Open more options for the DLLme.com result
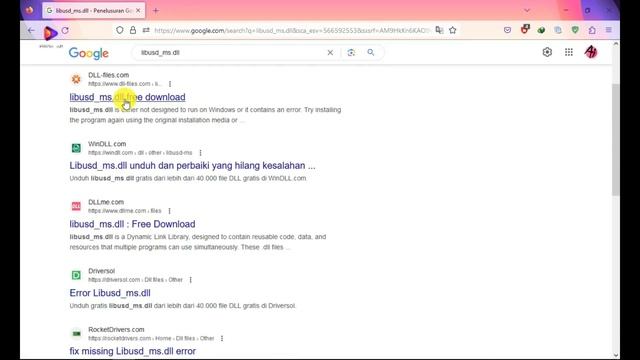 pos(169,211)
